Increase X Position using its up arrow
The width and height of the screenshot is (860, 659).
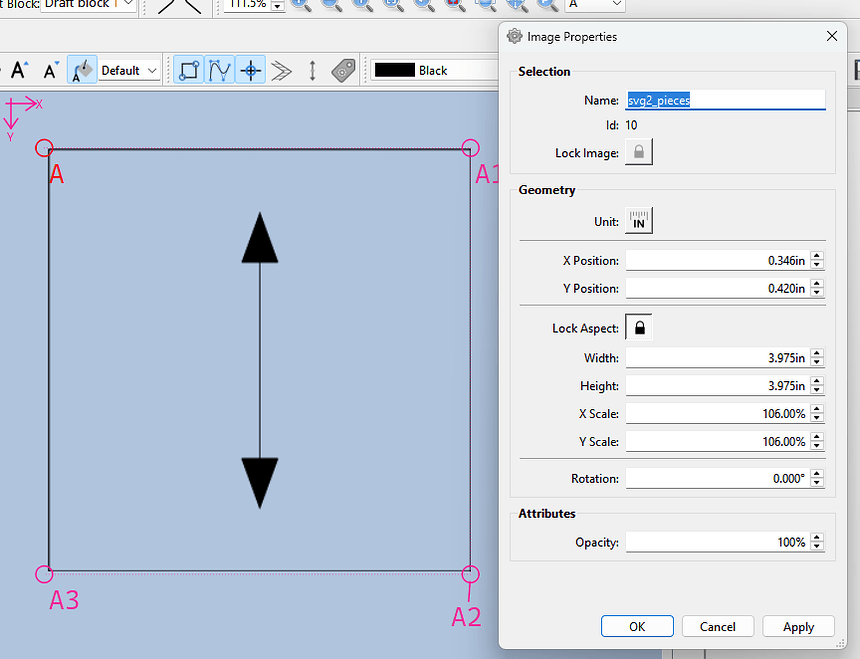(x=817, y=256)
